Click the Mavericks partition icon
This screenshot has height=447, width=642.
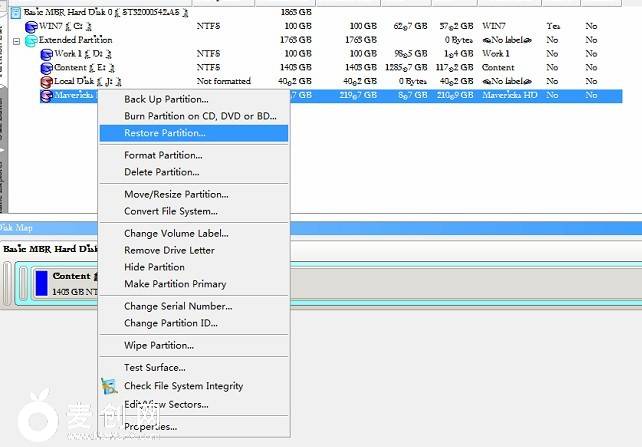point(45,96)
